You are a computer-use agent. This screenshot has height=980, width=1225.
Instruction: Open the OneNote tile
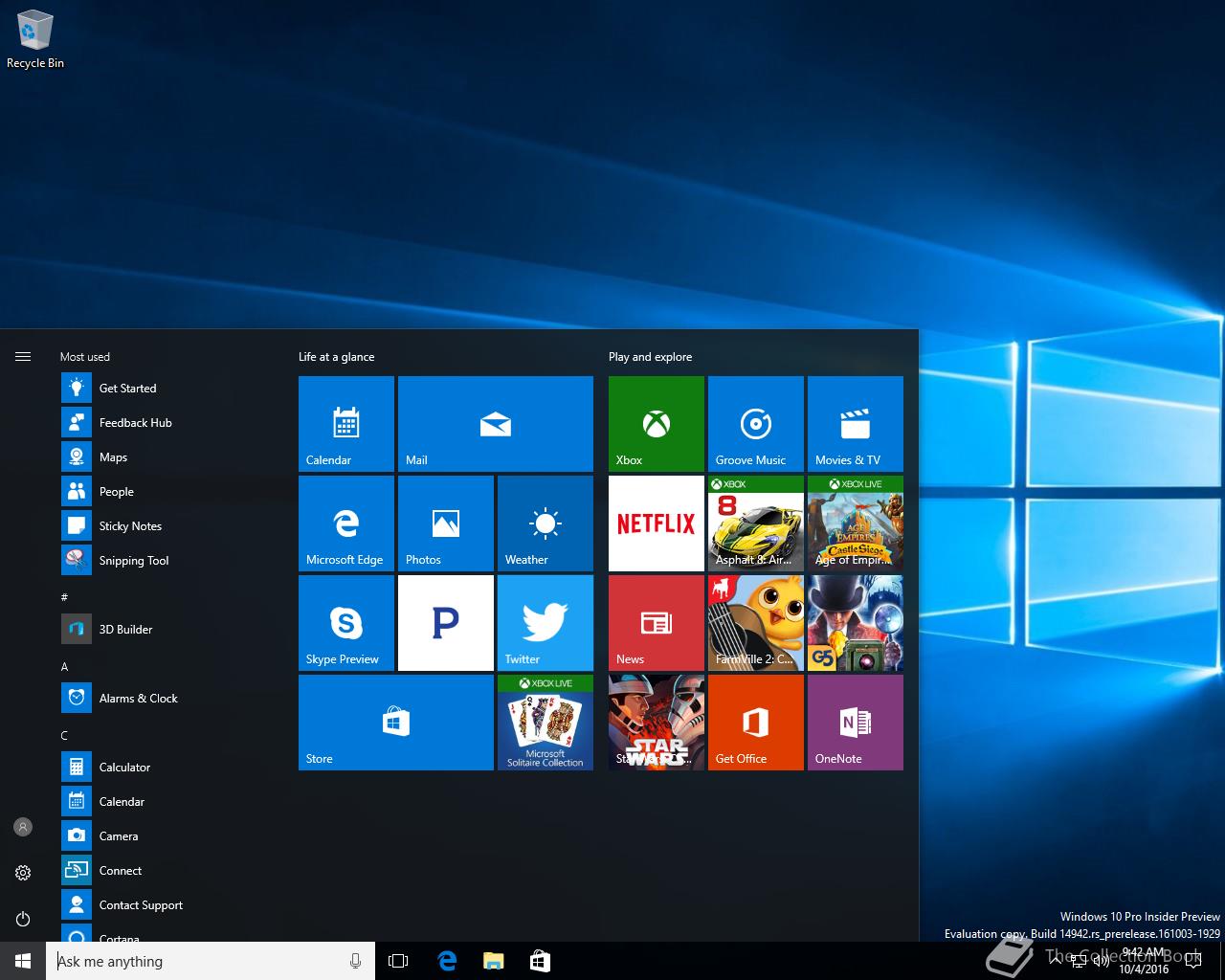(855, 722)
